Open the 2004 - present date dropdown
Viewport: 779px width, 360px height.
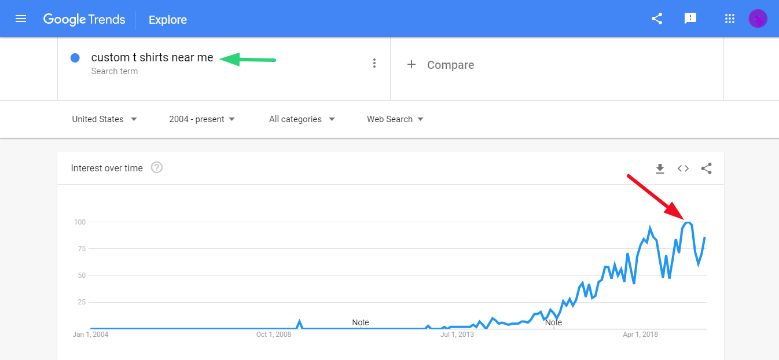click(202, 119)
